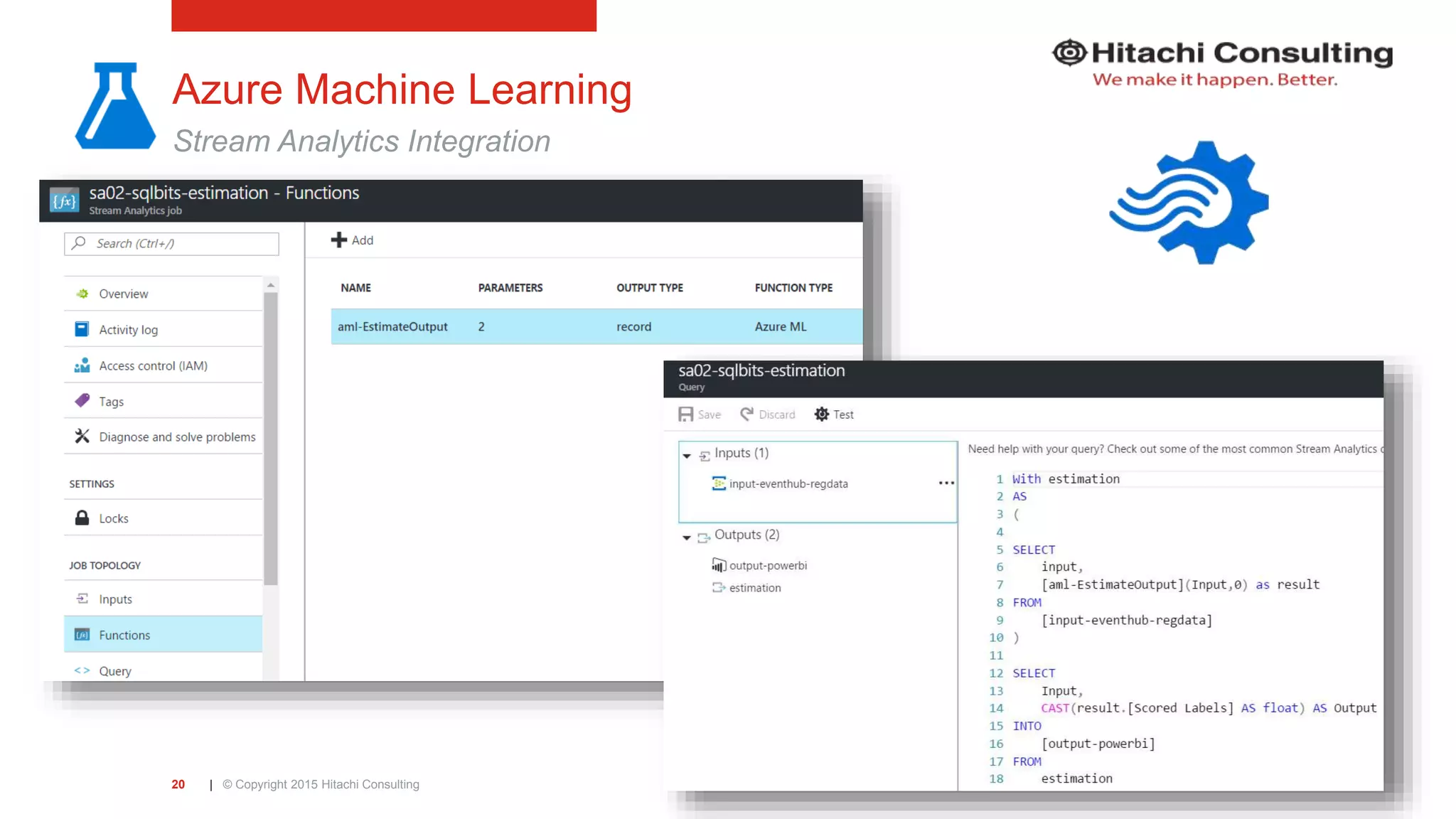This screenshot has height=819, width=1456.
Task: Click the search magnifier icon
Action: coord(79,243)
